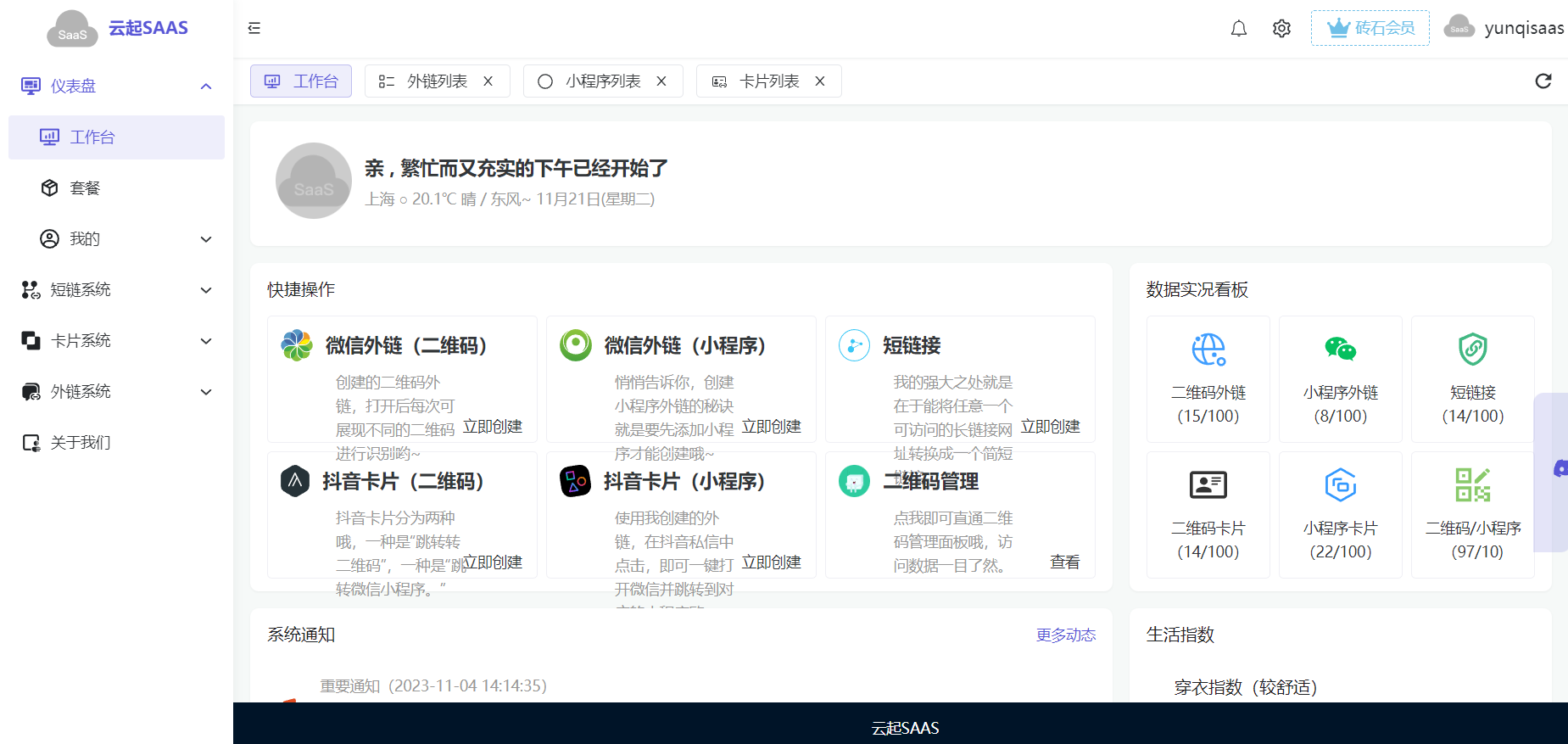The width and height of the screenshot is (1568, 744).
Task: Click the 微信外链 (二维码) pinwheel icon
Action: [x=297, y=345]
